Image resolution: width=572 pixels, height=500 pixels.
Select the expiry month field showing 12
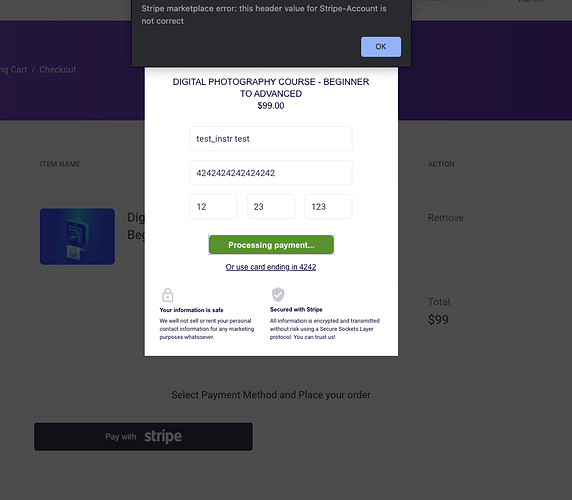pyautogui.click(x=213, y=207)
